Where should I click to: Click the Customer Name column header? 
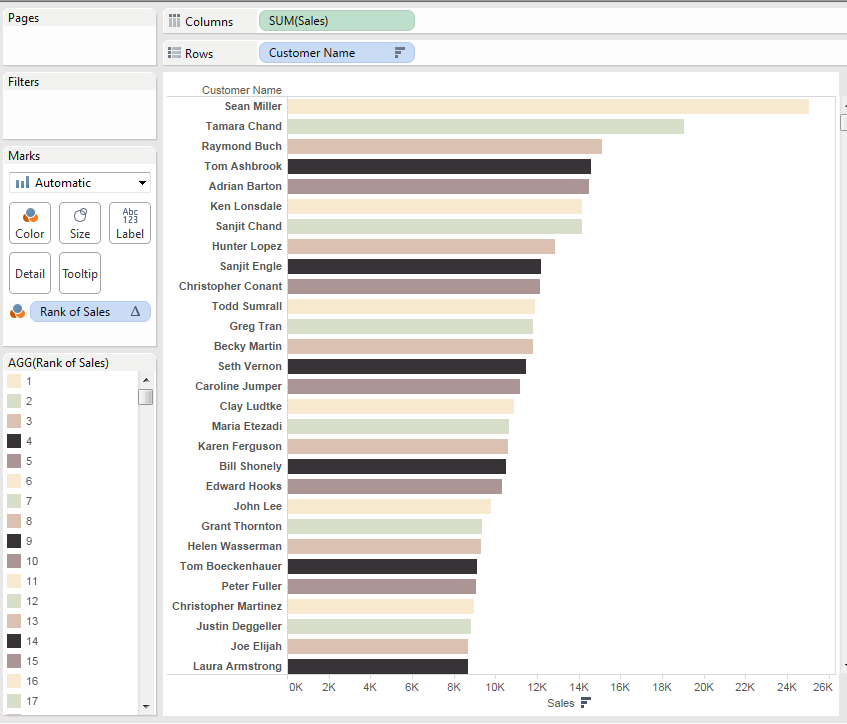coord(241,90)
